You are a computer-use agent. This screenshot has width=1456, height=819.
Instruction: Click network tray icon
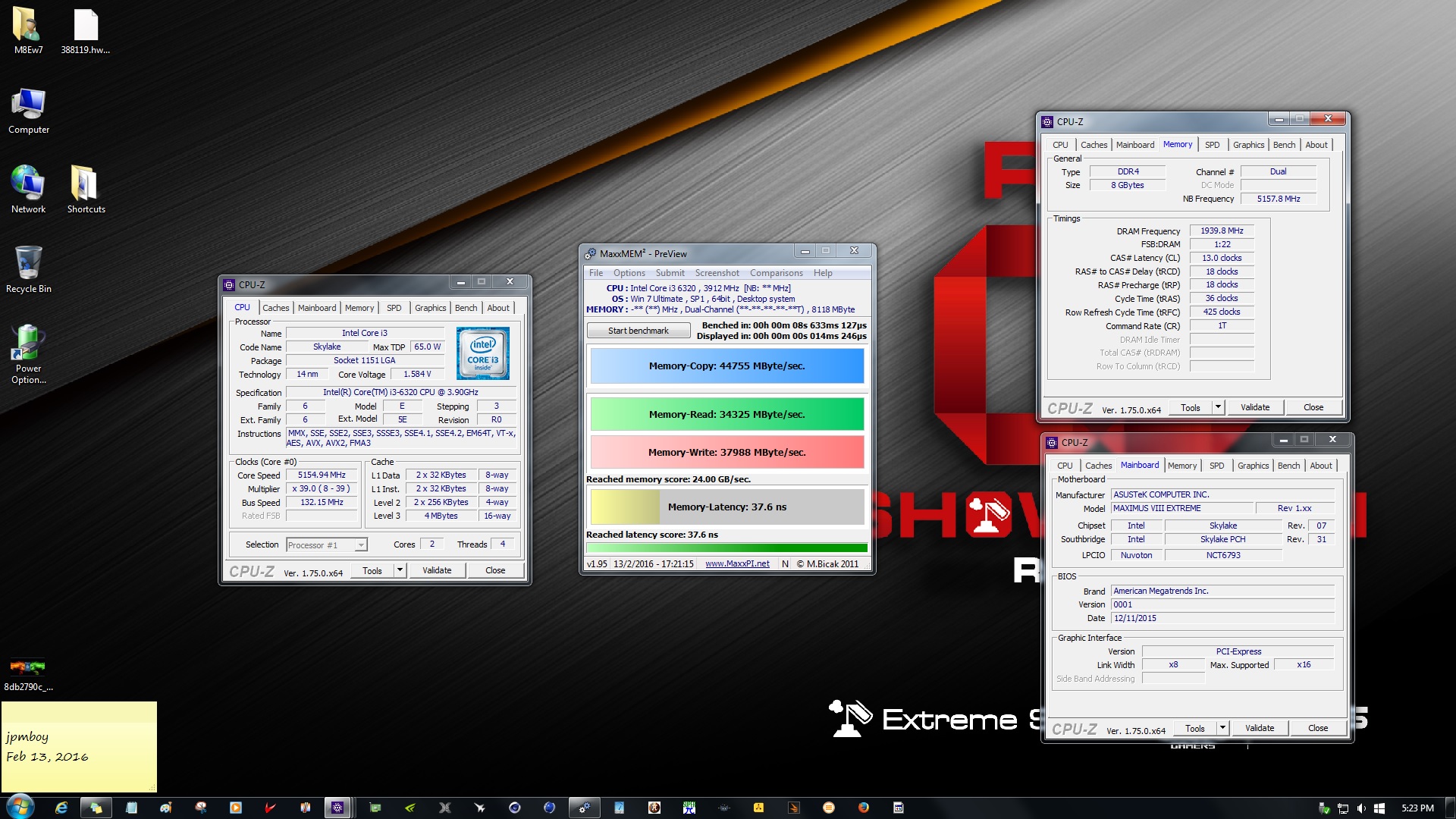pos(1343,808)
